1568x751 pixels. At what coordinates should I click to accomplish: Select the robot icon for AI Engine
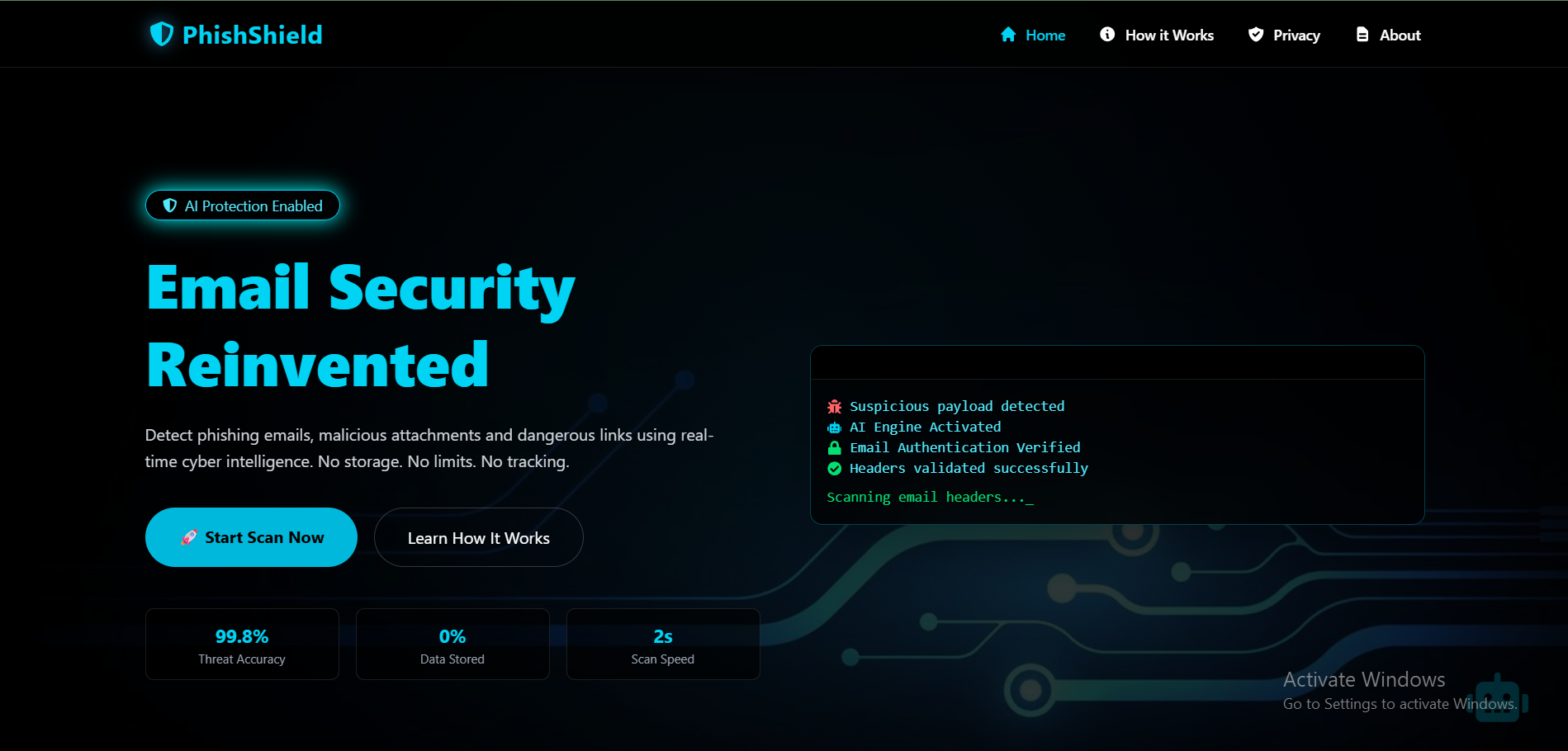click(834, 427)
